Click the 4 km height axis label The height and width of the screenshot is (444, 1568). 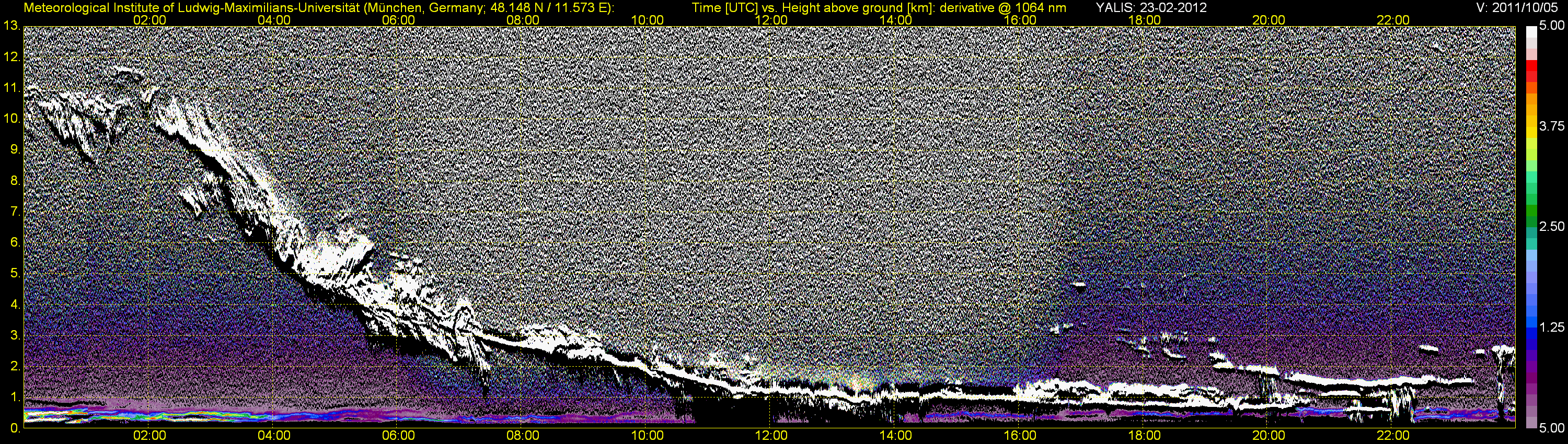pos(15,304)
